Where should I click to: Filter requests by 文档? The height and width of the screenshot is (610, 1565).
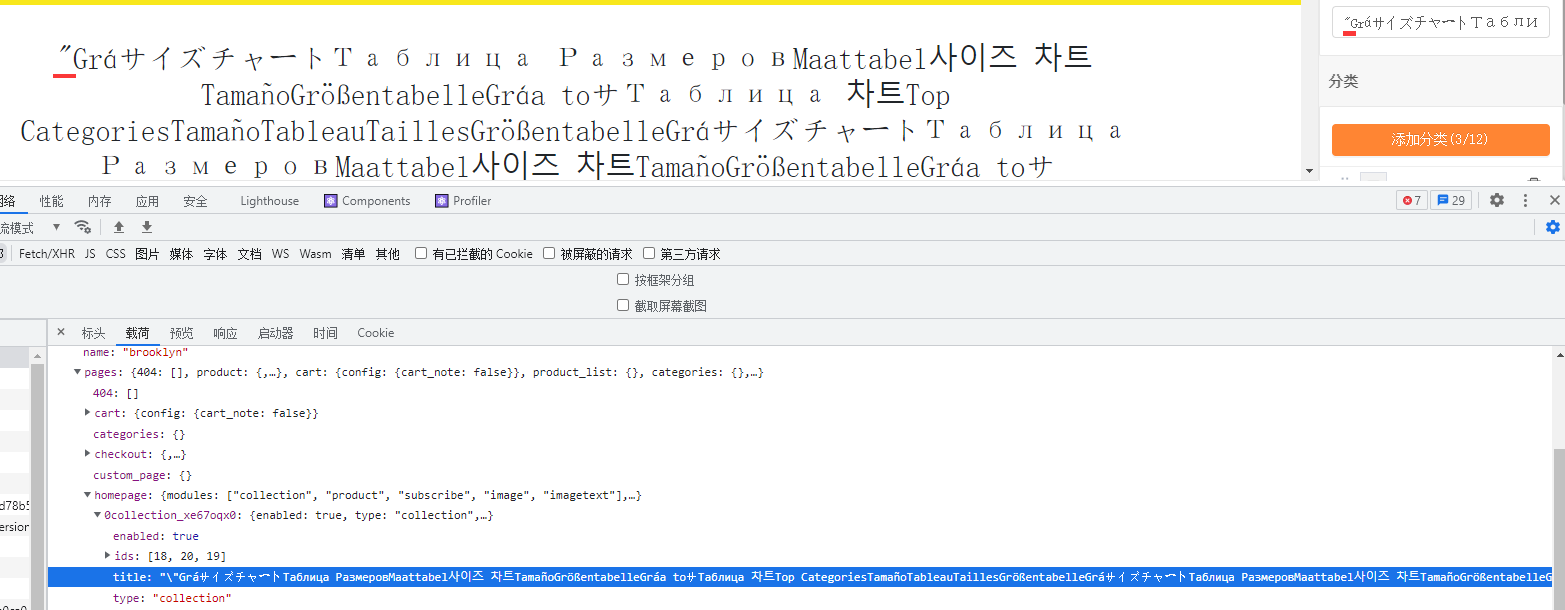click(249, 254)
